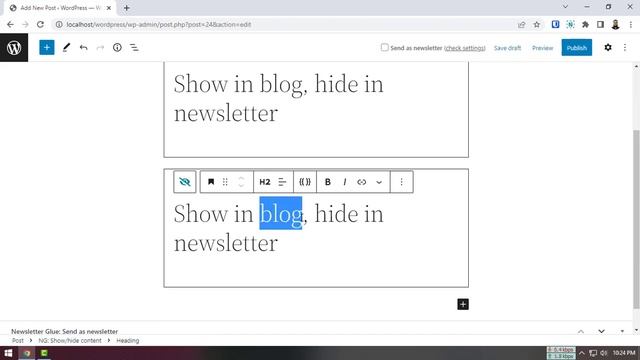Show hidden system tray icons
The image size is (640, 360).
[582, 353]
